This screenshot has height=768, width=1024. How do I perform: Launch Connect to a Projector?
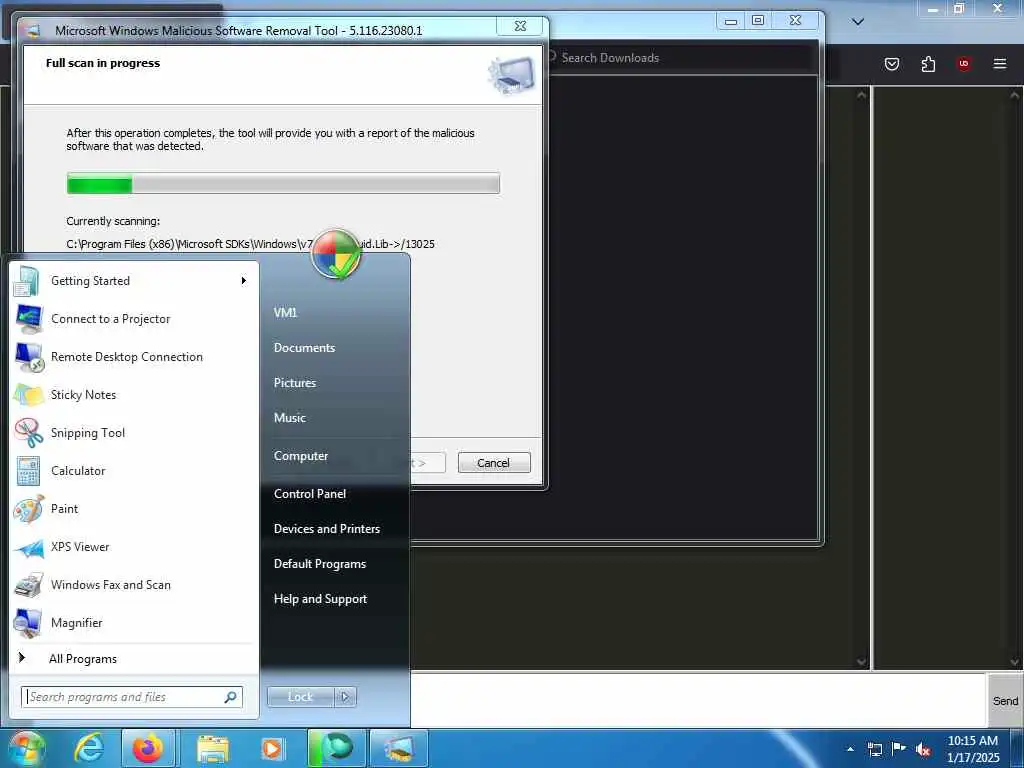[134, 319]
